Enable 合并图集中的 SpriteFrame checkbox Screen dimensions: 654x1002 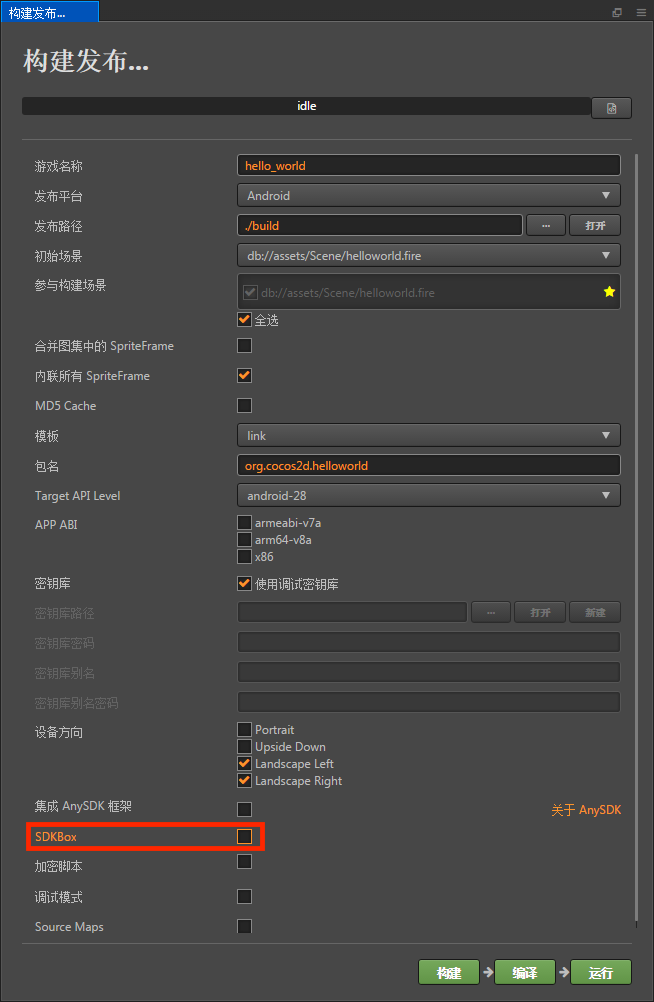coord(244,346)
